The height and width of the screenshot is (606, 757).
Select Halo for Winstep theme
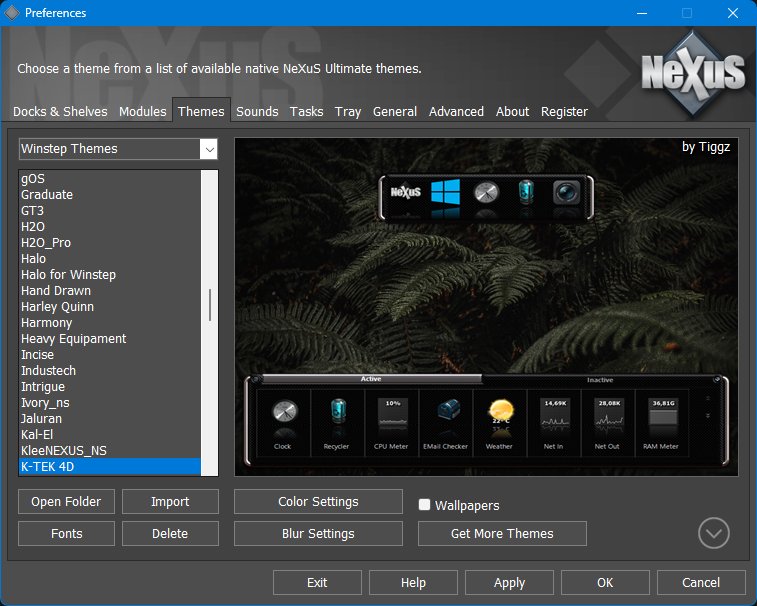point(110,274)
